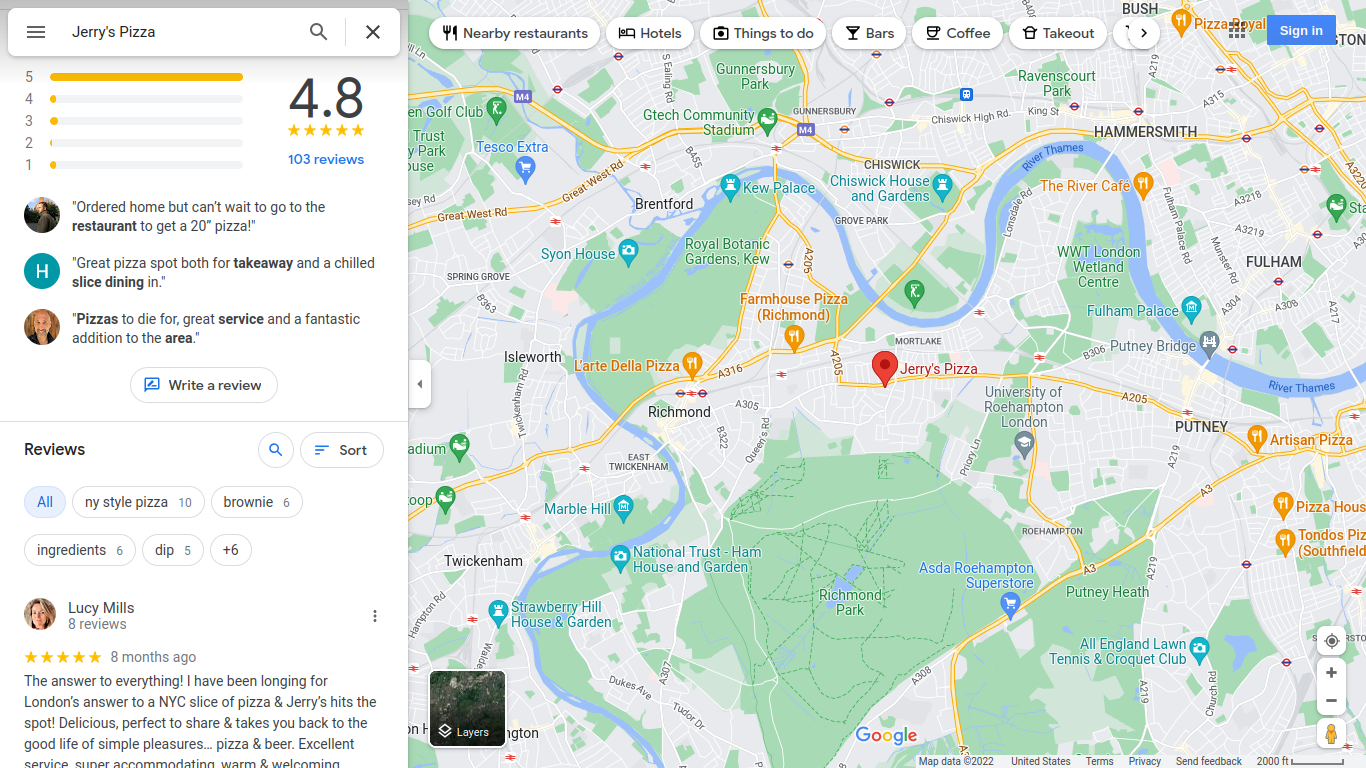Click the search magnifier icon
This screenshot has height=768, width=1366.
pyautogui.click(x=319, y=32)
